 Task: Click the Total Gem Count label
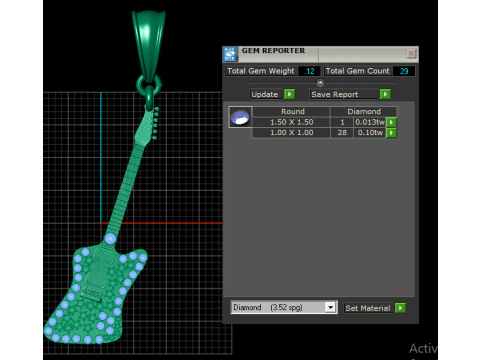pos(357,71)
